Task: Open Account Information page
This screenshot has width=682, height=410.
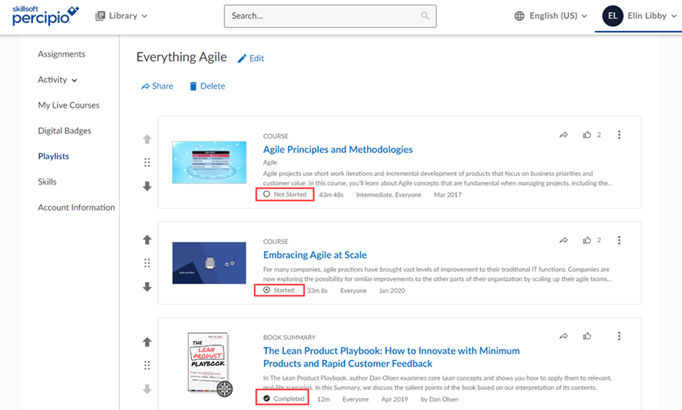Action: [76, 207]
